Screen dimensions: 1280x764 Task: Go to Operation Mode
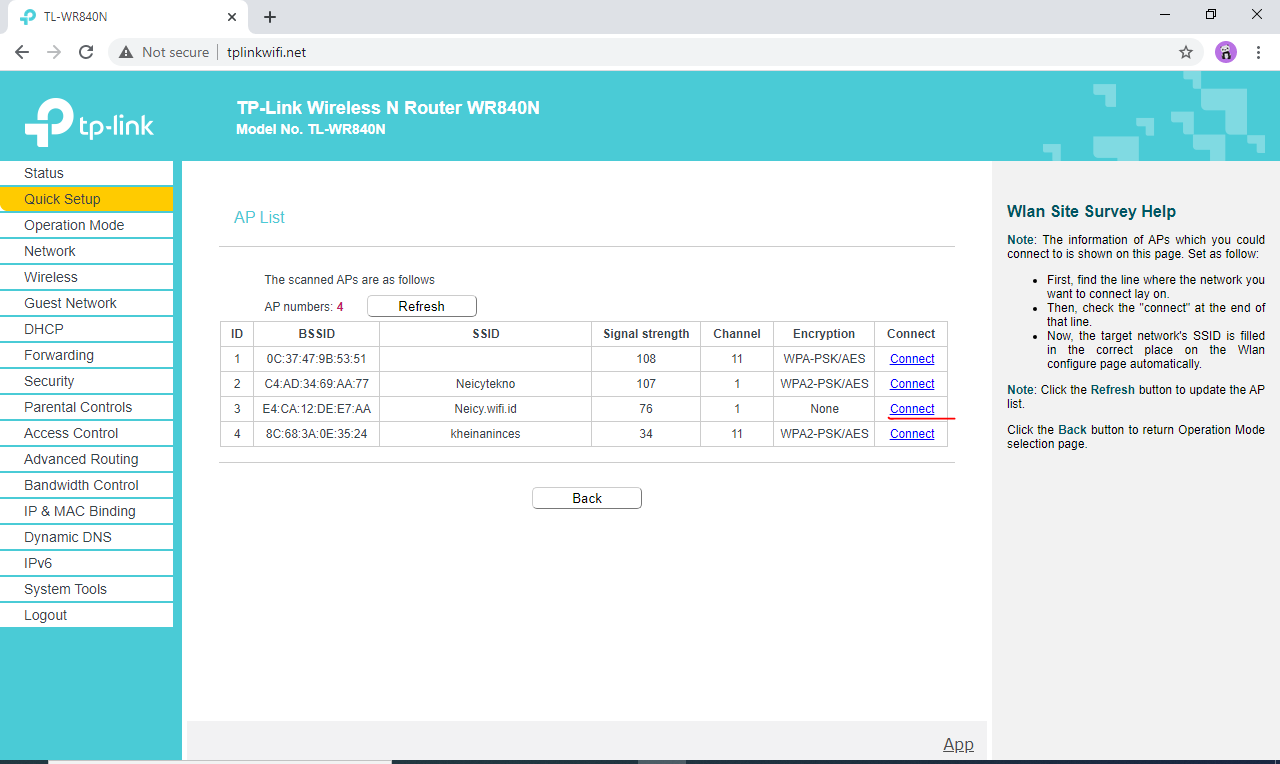tap(86, 225)
